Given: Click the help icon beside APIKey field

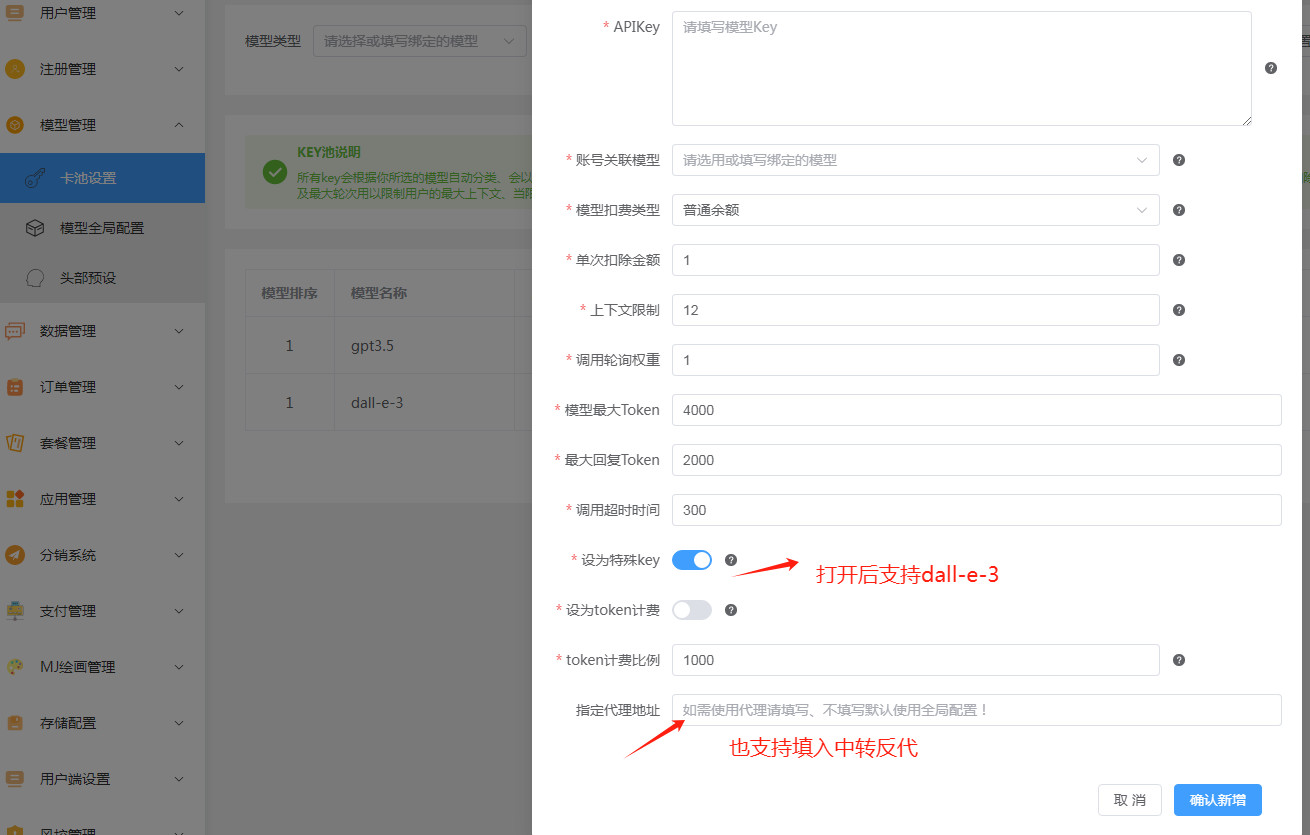Looking at the screenshot, I should click(1271, 67).
